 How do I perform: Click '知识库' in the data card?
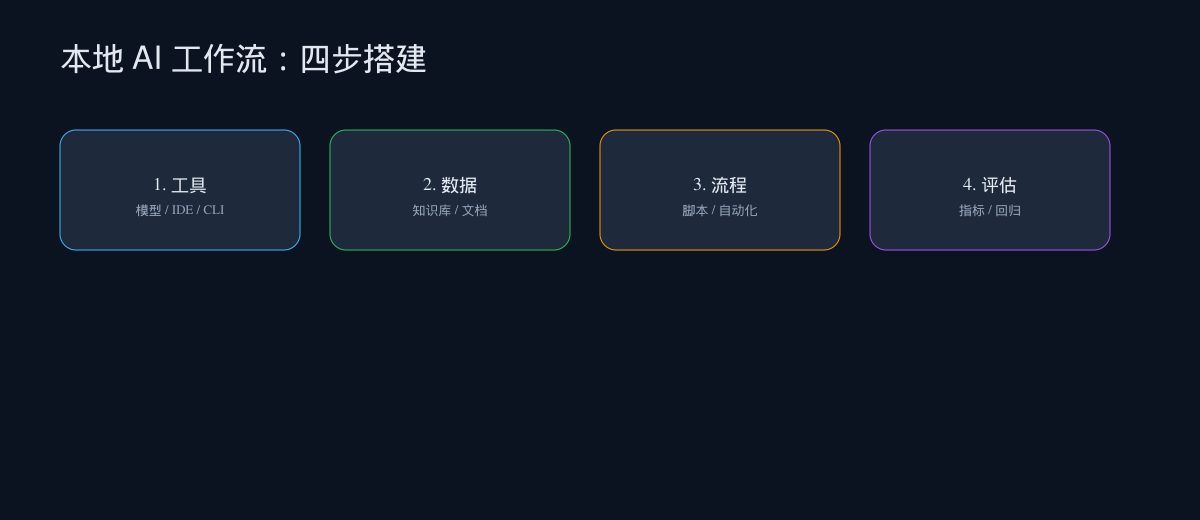(x=431, y=211)
